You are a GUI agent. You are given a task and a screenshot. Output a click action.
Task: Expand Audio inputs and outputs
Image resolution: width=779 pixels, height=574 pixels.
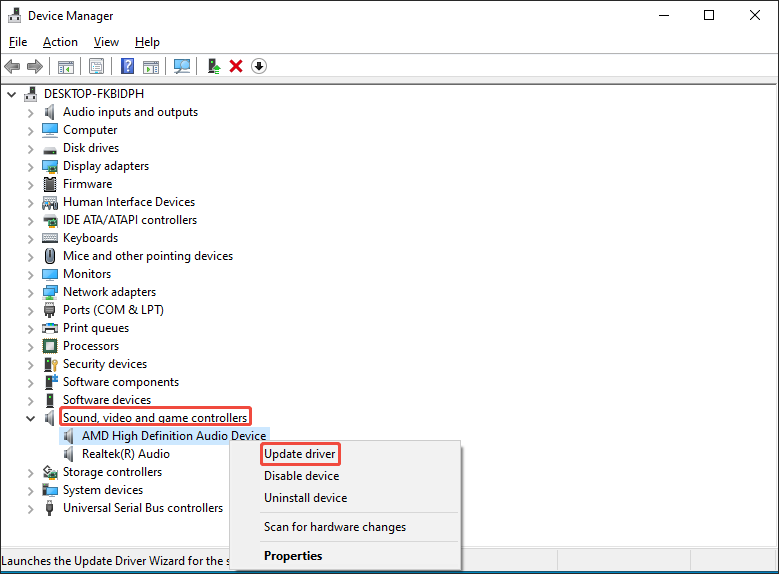point(31,113)
